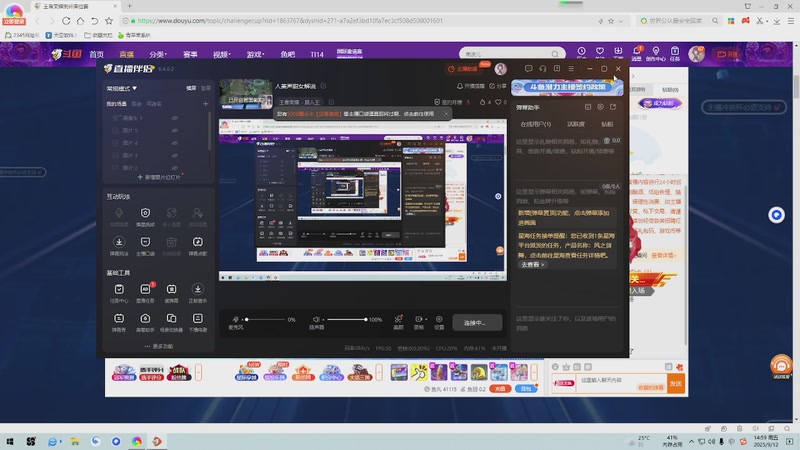Viewport: 800px width, 450px height.
Task: Click the orange 发送 send button
Action: pos(676,384)
